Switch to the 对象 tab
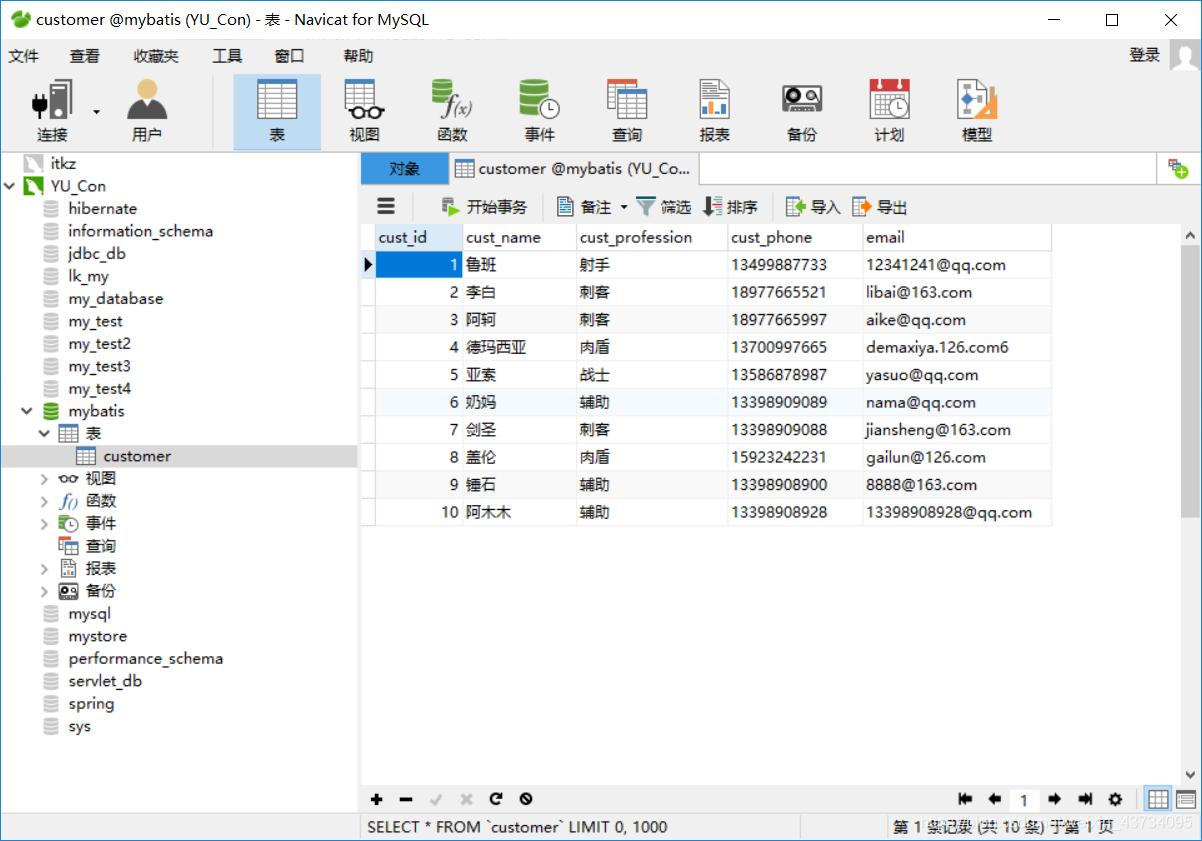The image size is (1202, 841). [405, 169]
